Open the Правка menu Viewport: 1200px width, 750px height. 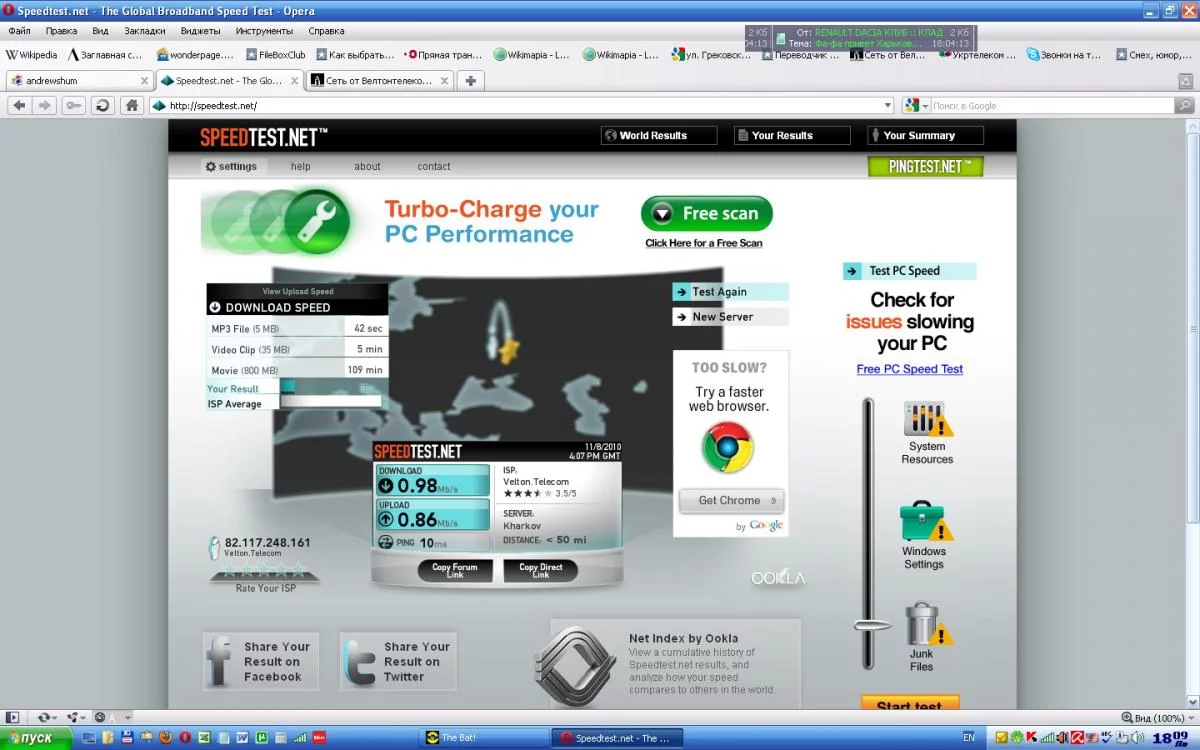point(61,31)
